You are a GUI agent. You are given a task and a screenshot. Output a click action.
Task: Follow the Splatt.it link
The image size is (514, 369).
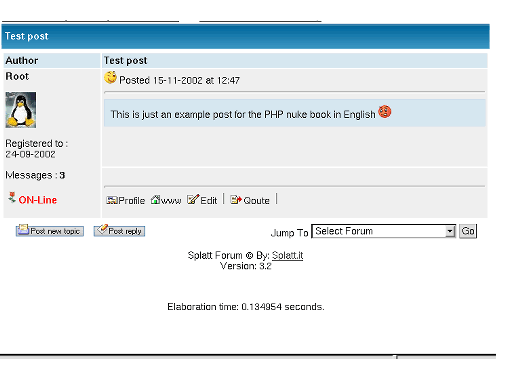point(287,255)
